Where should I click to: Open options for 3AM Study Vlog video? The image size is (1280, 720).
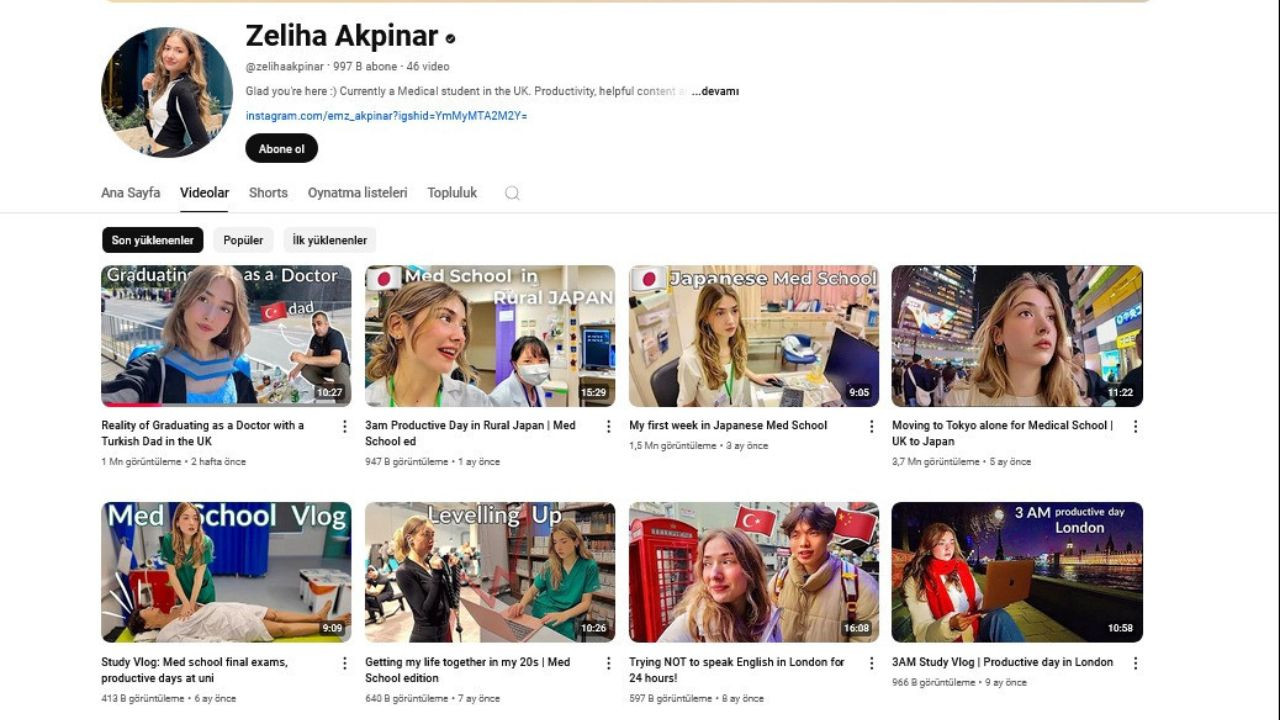(x=1136, y=662)
